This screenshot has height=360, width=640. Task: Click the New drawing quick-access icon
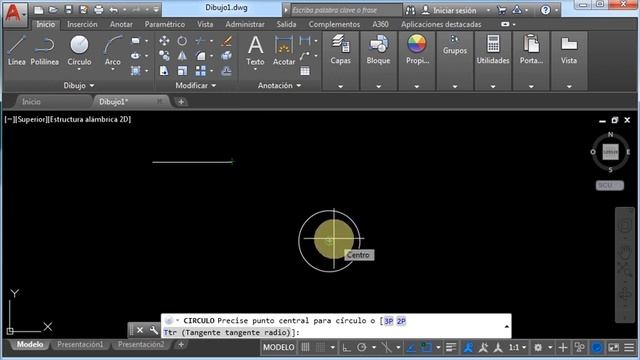pyautogui.click(x=38, y=10)
